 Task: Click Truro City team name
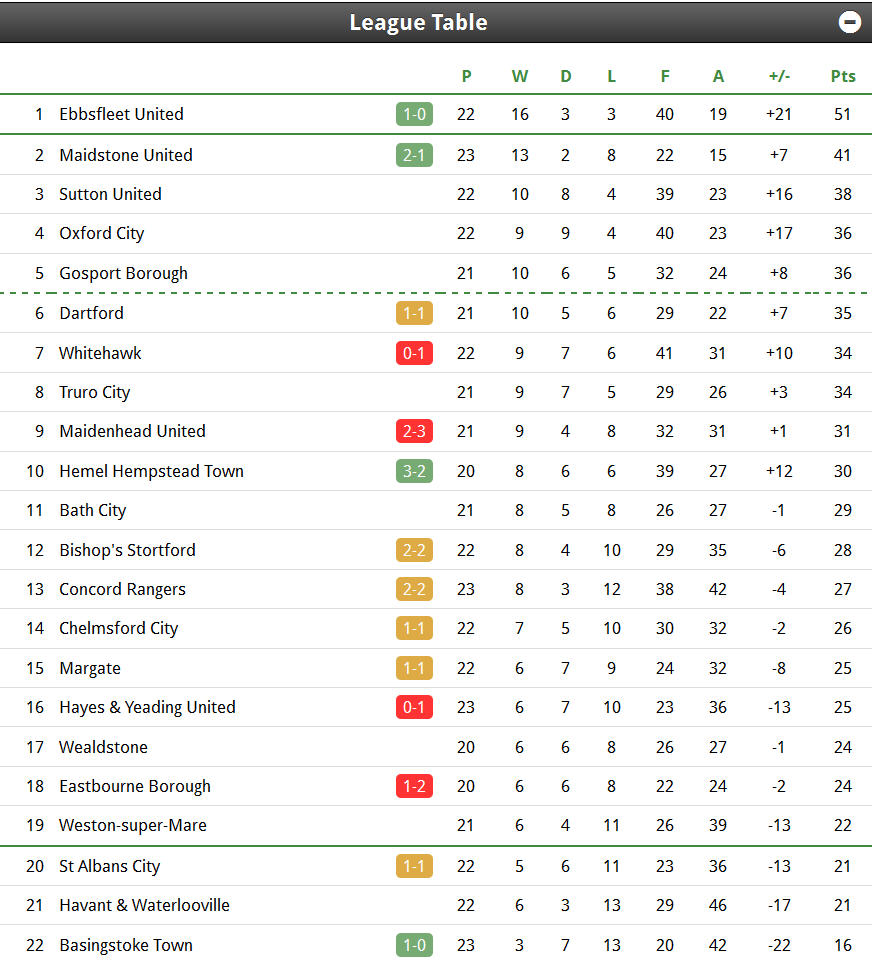[x=95, y=392]
